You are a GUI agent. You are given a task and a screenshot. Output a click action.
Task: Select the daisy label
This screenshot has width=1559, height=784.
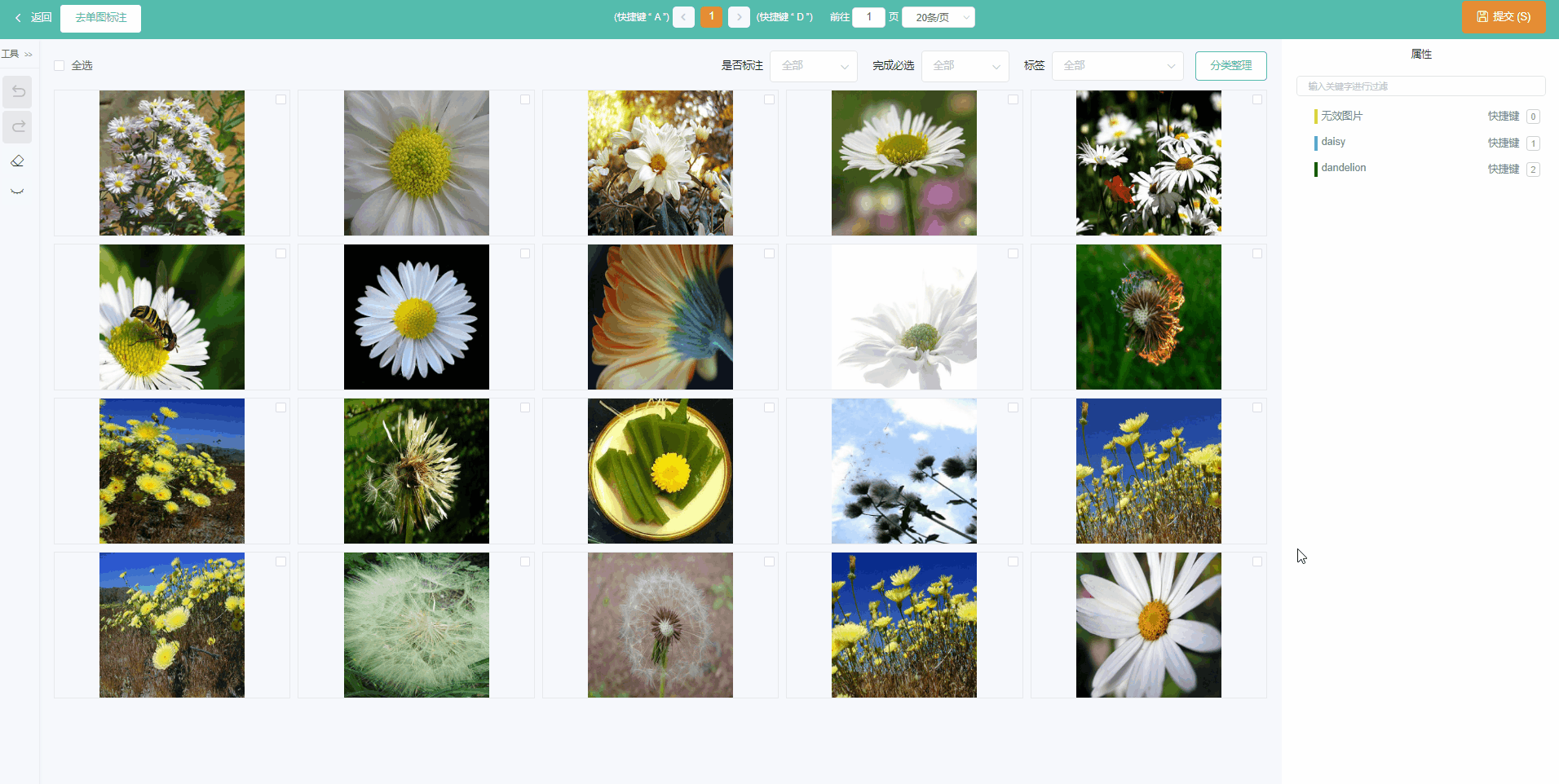[x=1333, y=142]
